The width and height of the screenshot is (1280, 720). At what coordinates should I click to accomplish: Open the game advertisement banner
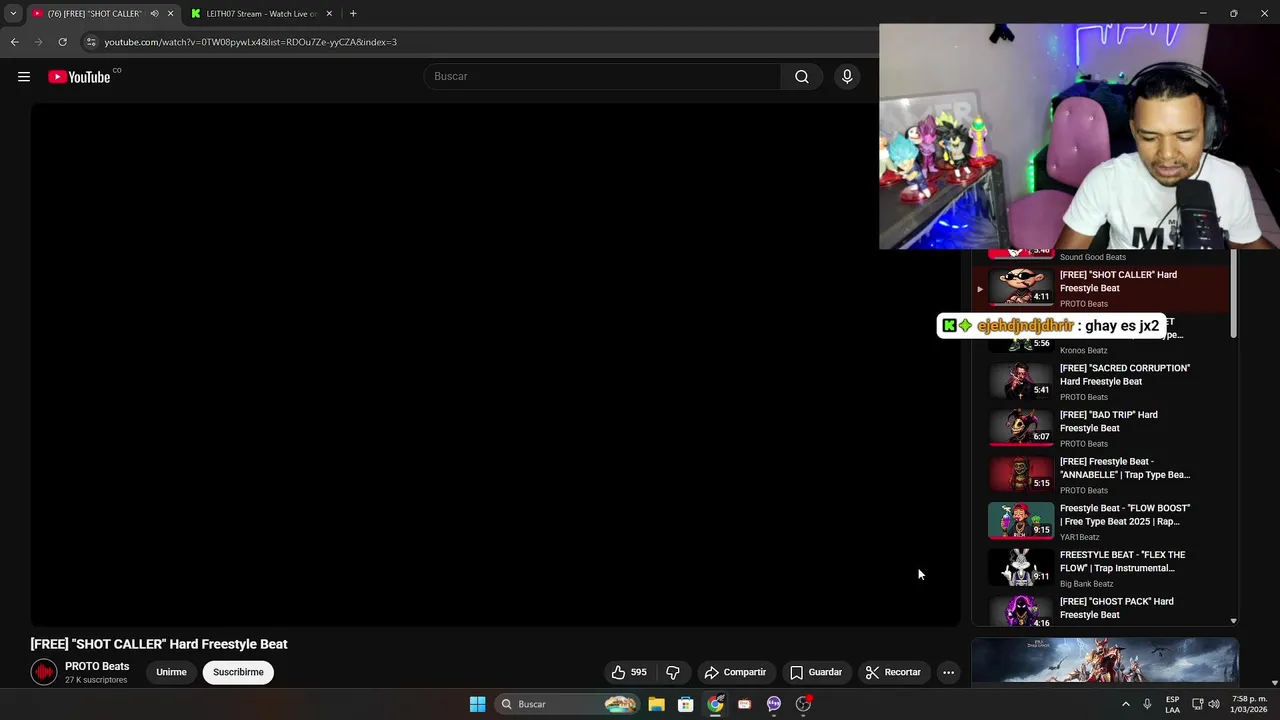1105,662
